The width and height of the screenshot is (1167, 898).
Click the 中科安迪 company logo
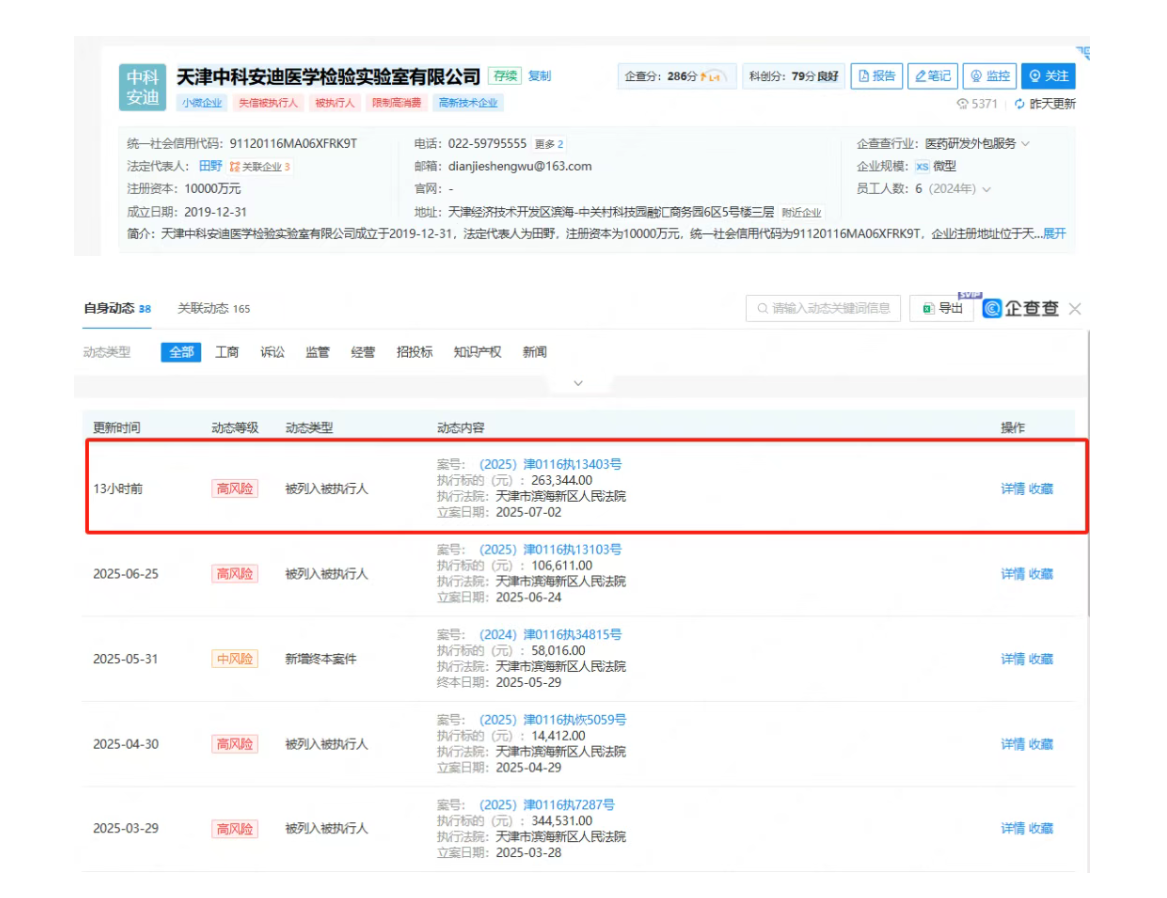click(142, 87)
